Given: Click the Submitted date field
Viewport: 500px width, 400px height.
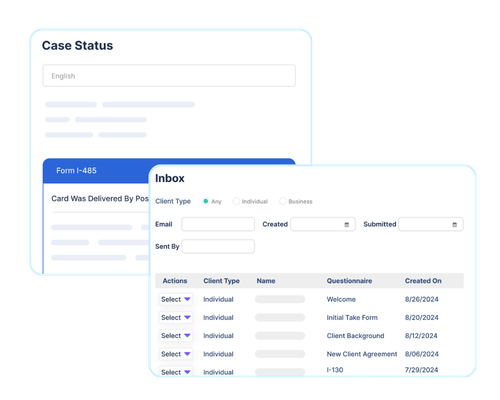Looking at the screenshot, I should coord(431,224).
